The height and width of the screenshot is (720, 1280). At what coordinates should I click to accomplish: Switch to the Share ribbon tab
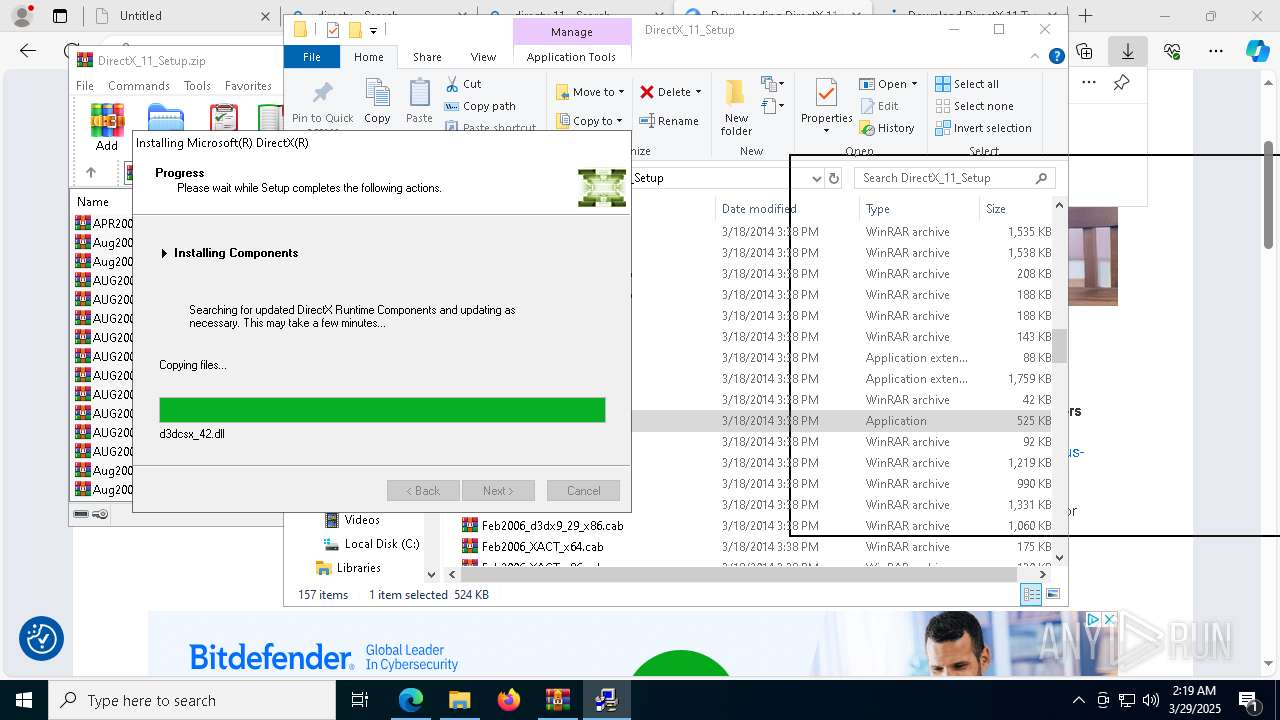click(x=427, y=57)
